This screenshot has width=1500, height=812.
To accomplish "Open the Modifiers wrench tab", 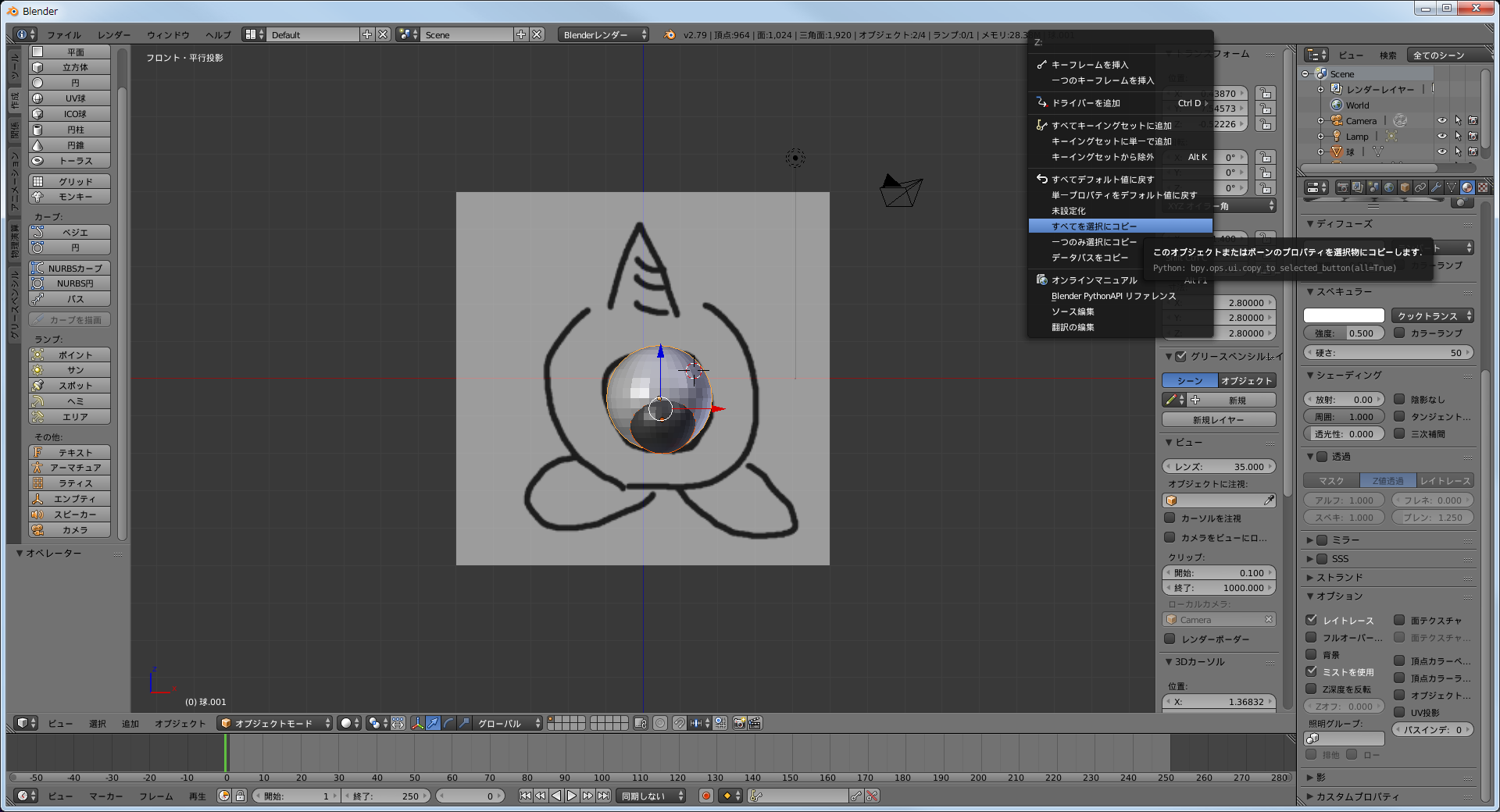I will pyautogui.click(x=1436, y=187).
